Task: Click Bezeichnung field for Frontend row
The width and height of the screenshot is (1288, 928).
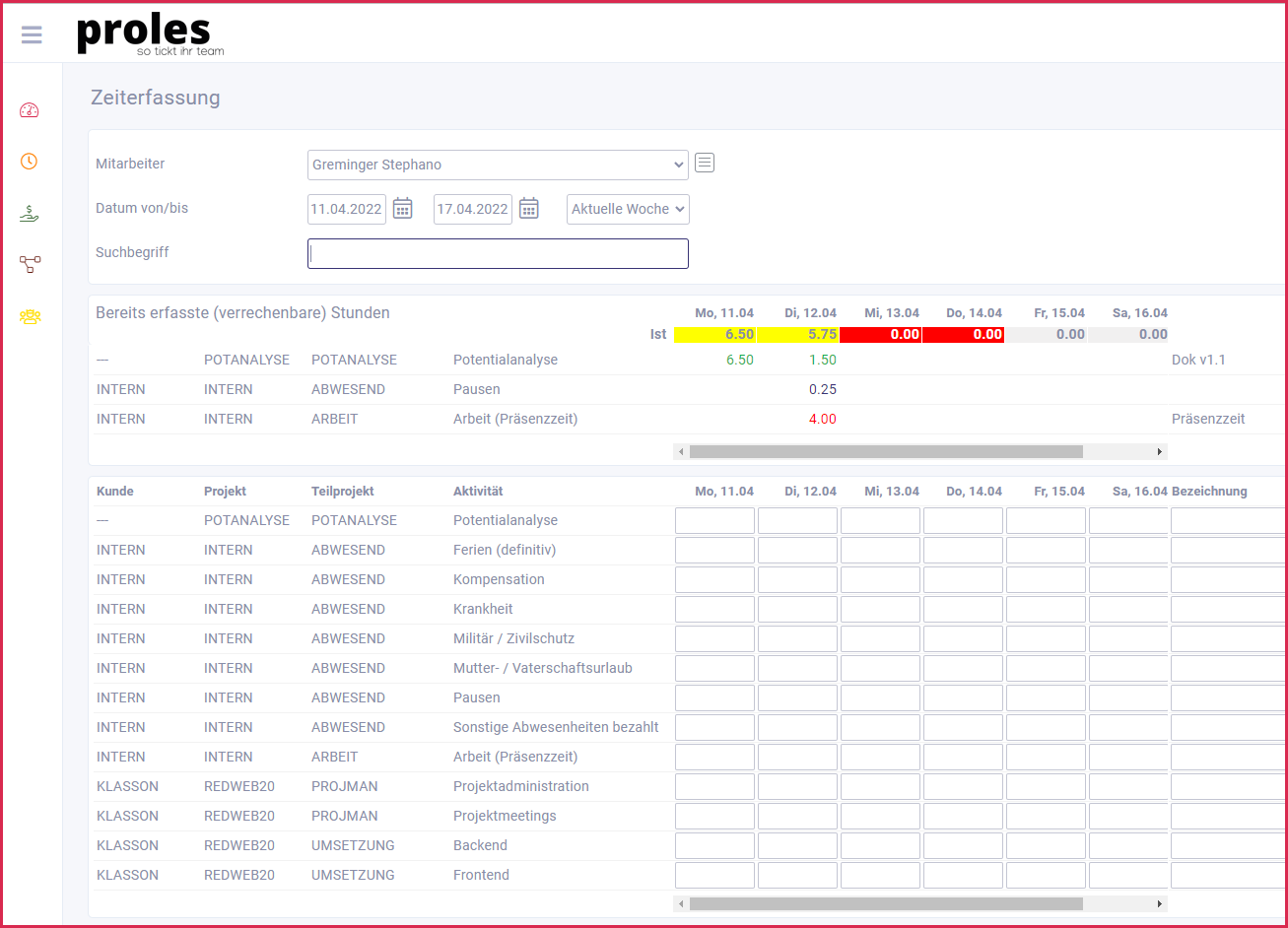Action: coord(1229,875)
